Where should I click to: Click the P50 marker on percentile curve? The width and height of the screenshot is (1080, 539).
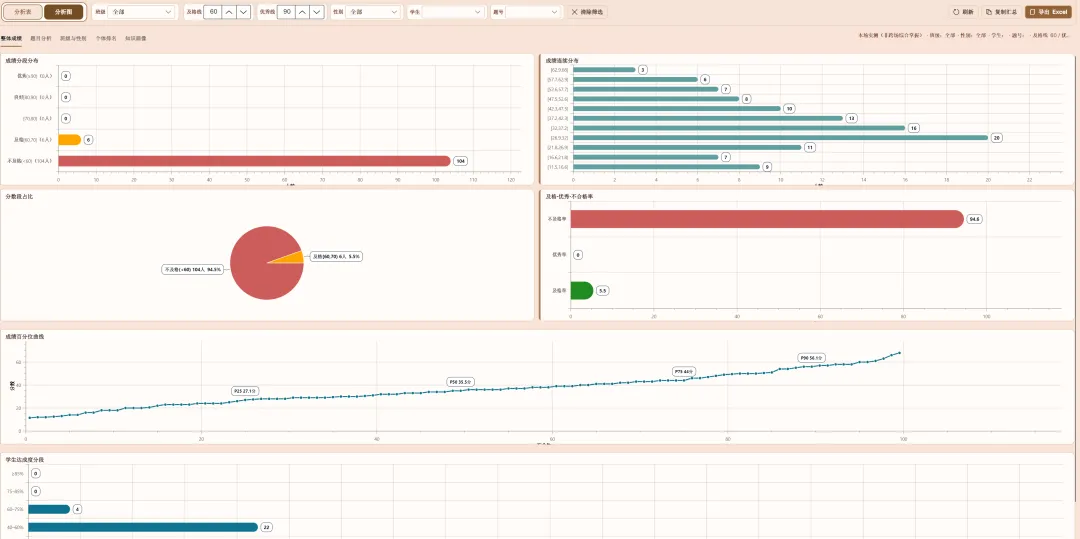coord(459,381)
